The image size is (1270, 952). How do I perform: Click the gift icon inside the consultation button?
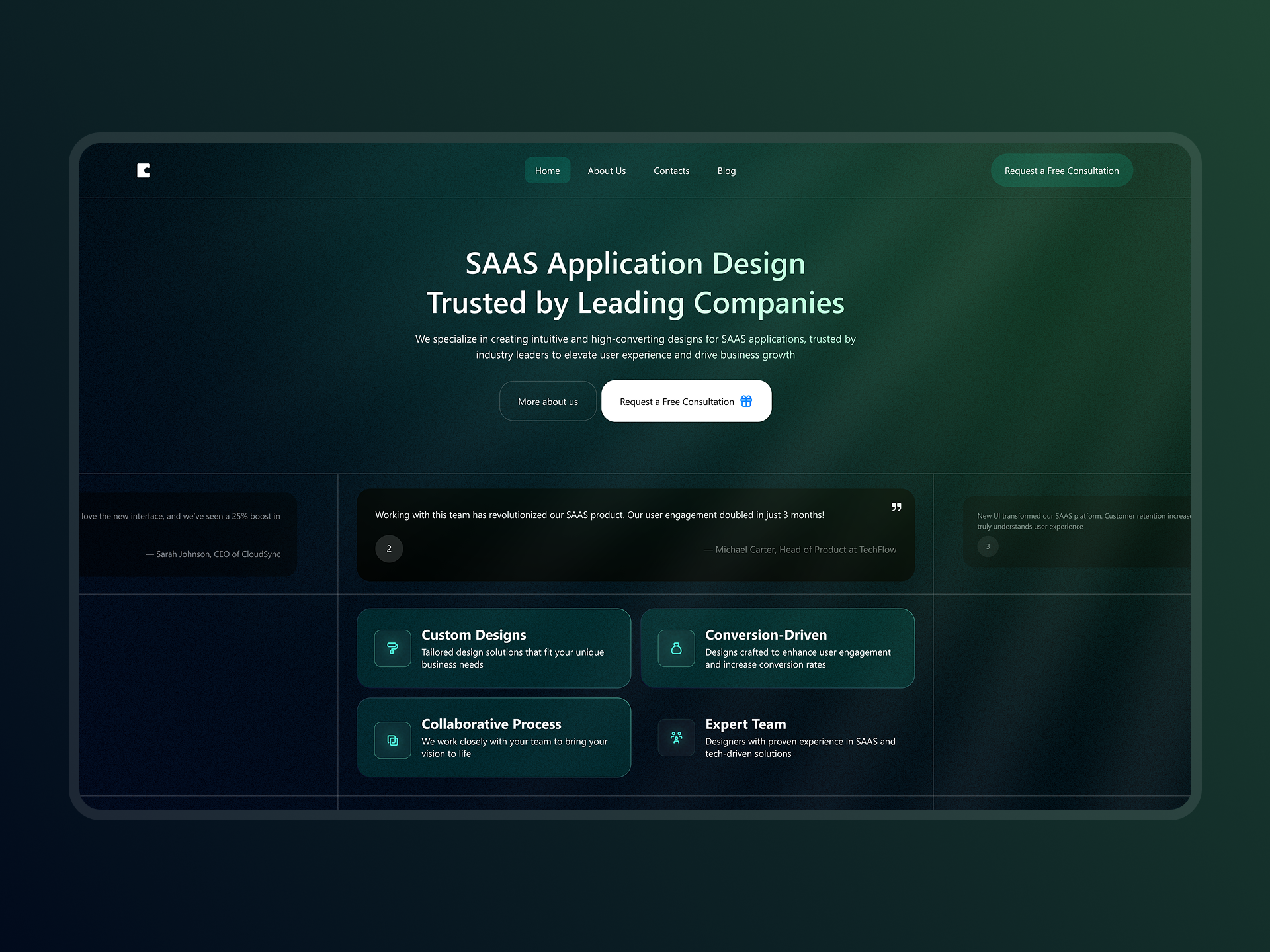click(745, 401)
